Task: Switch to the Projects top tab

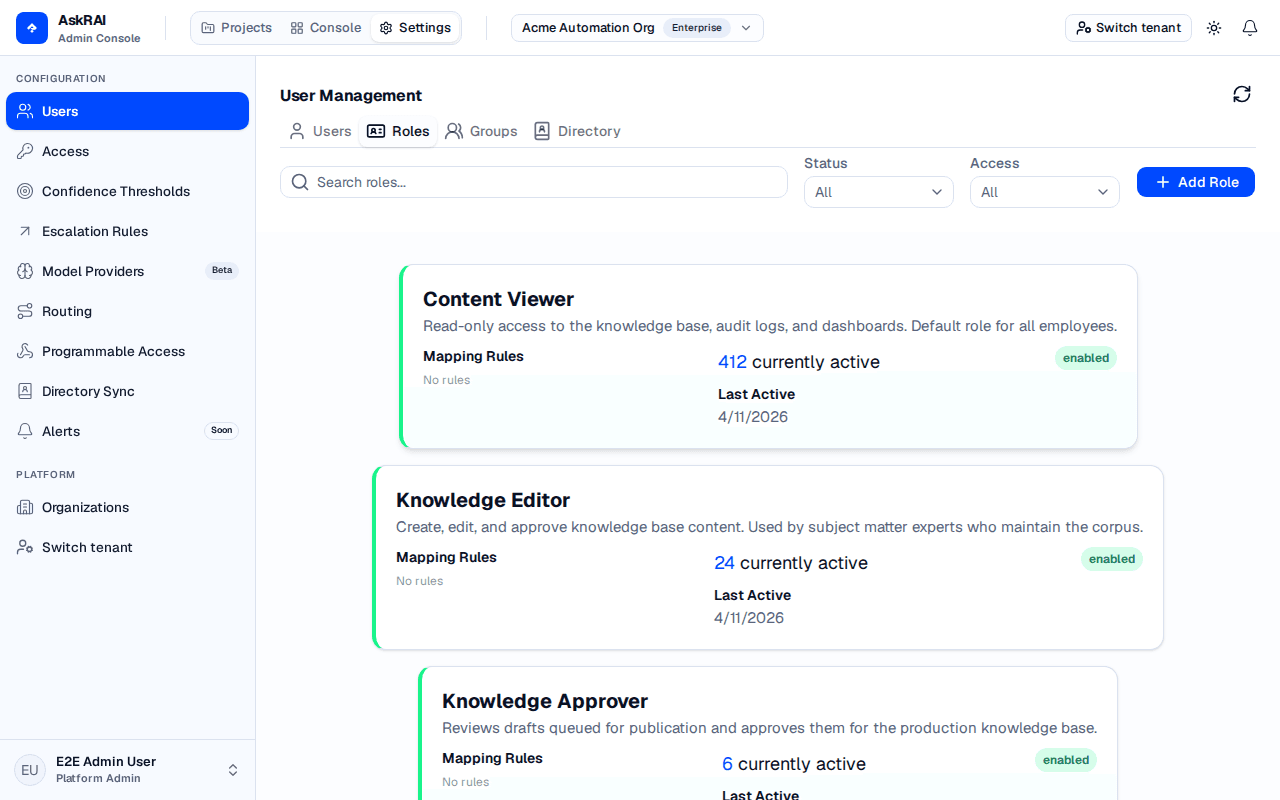Action: [x=237, y=28]
